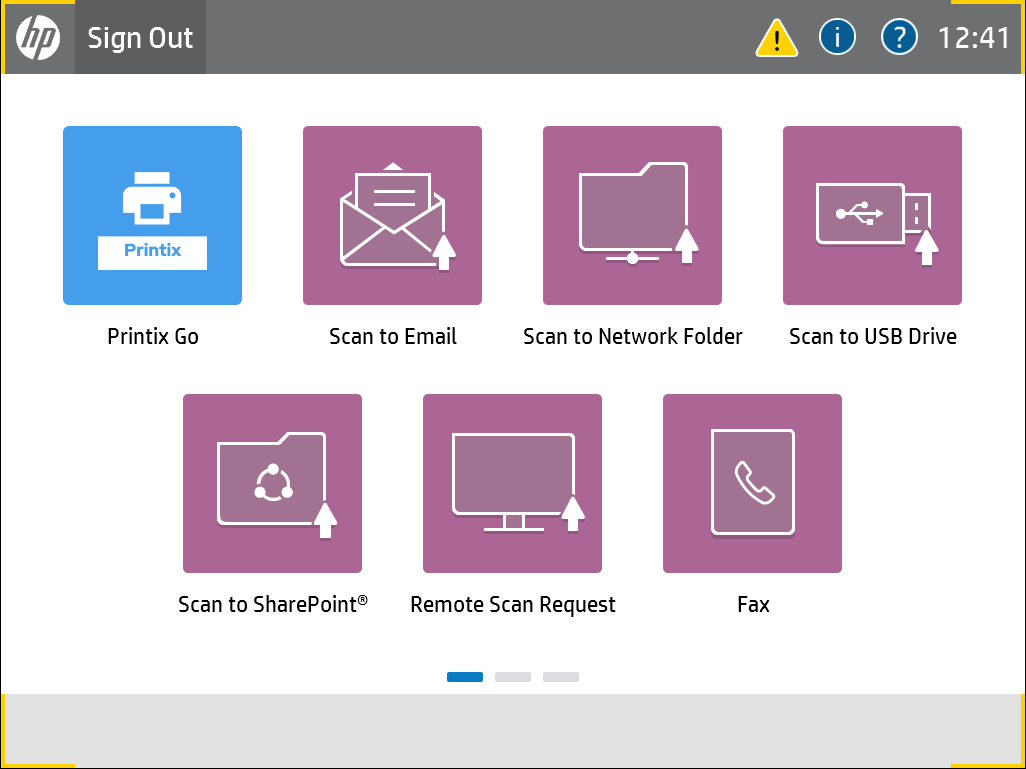Launch the Scan to SharePoint folder icon

(272, 483)
